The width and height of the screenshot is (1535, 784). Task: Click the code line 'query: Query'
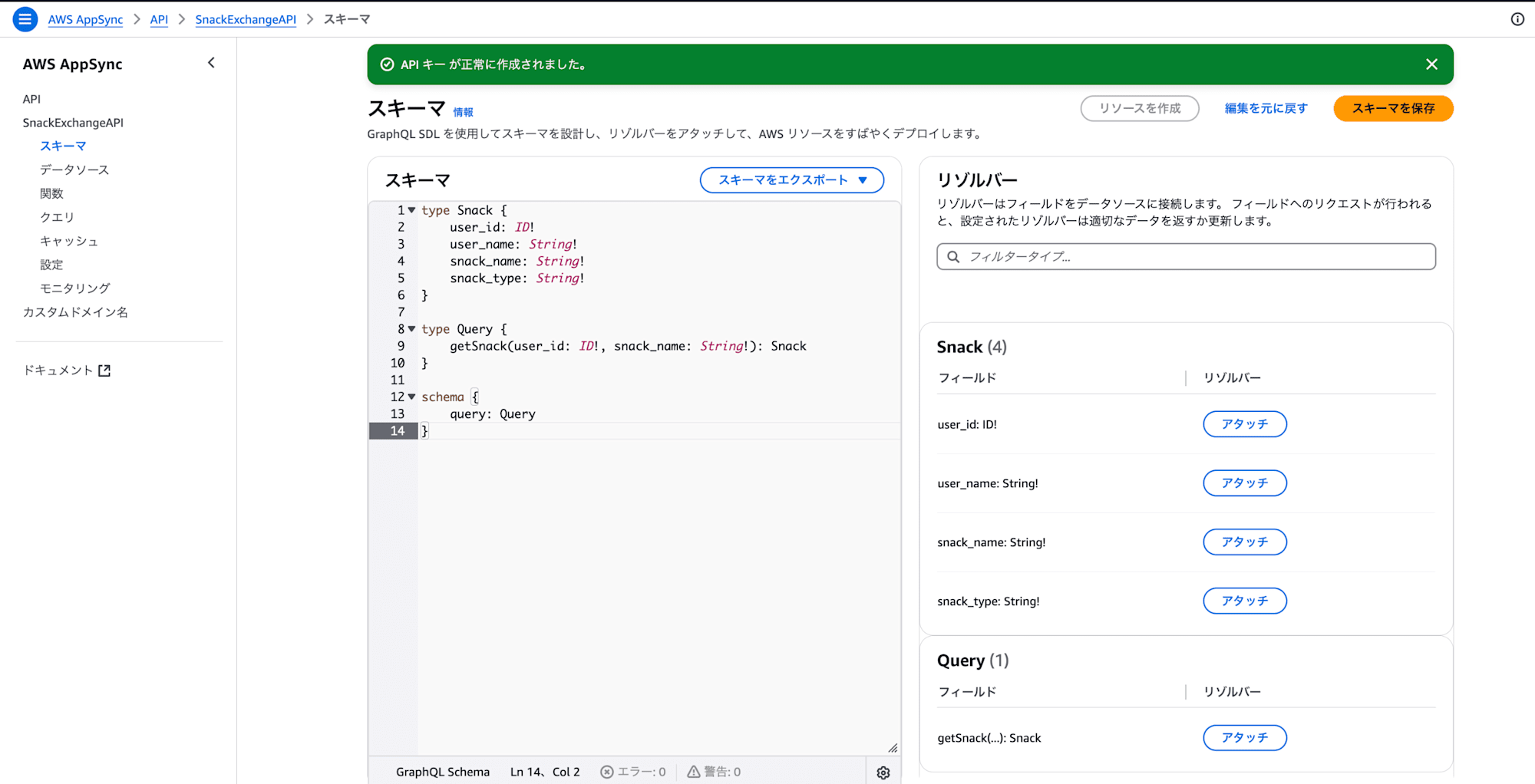493,414
